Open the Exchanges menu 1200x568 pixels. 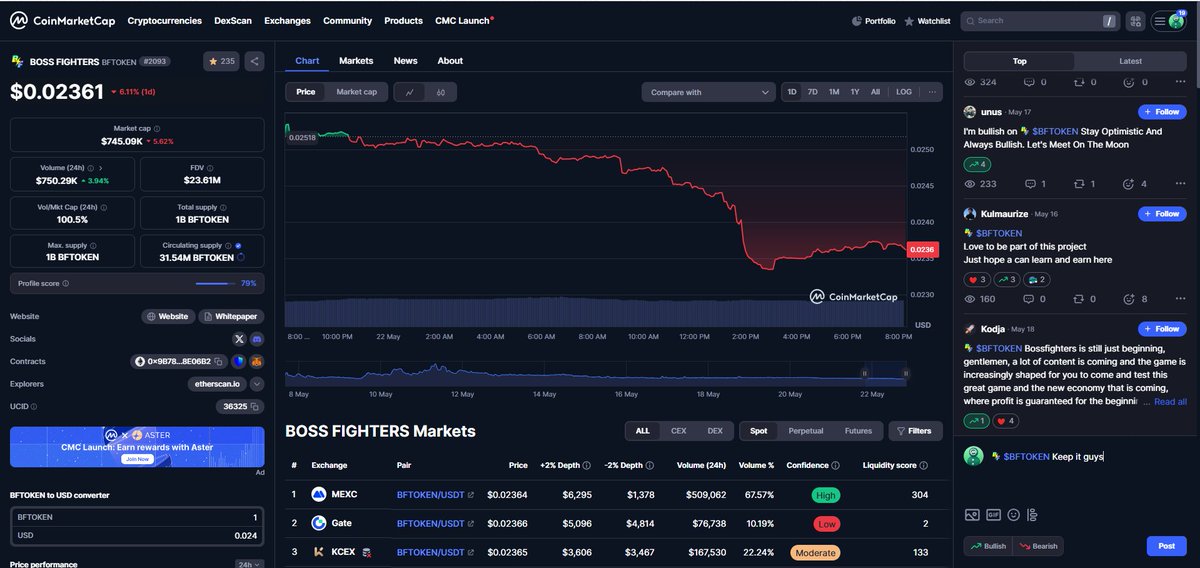pyautogui.click(x=288, y=20)
